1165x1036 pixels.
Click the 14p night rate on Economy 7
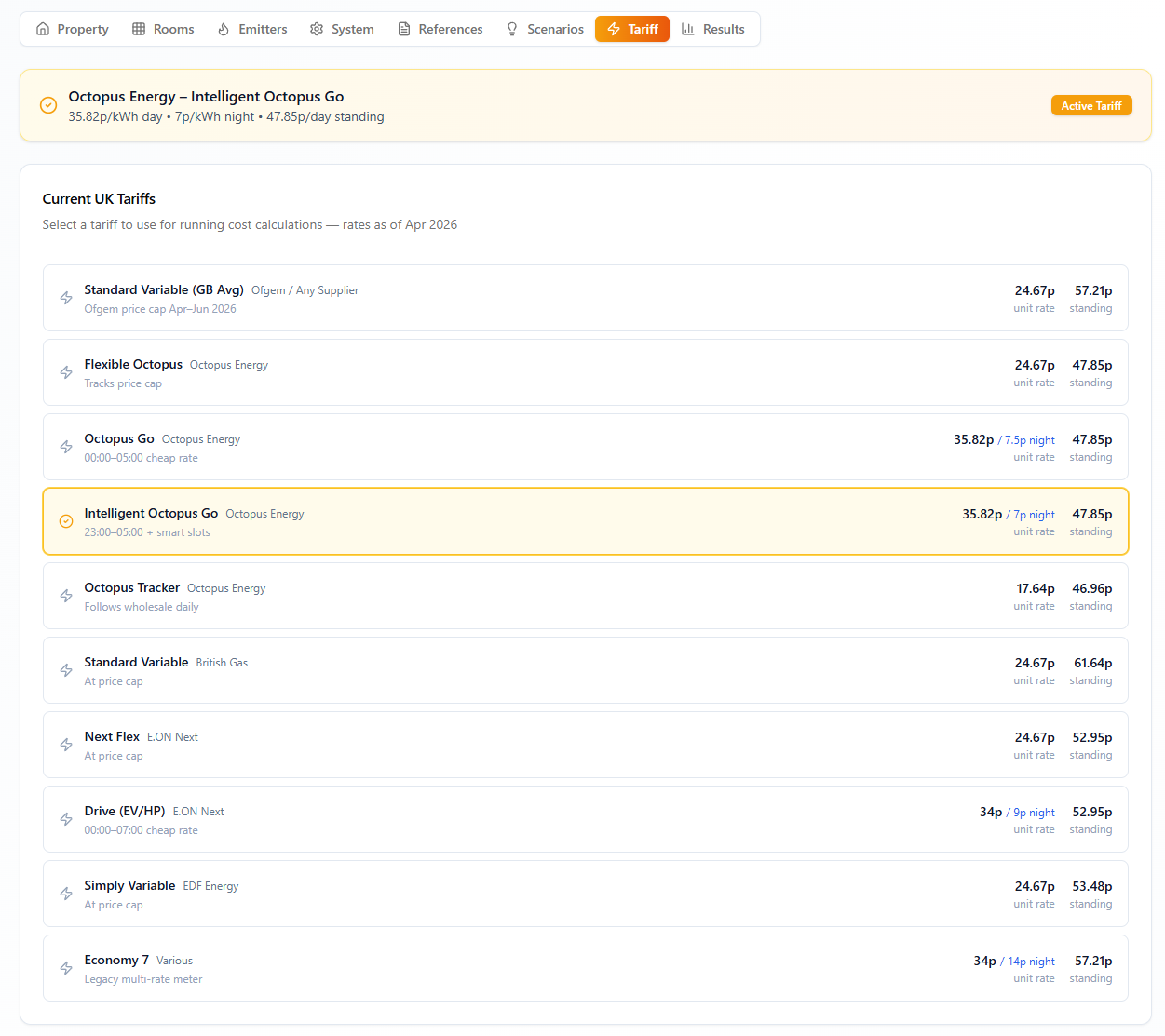click(1028, 962)
